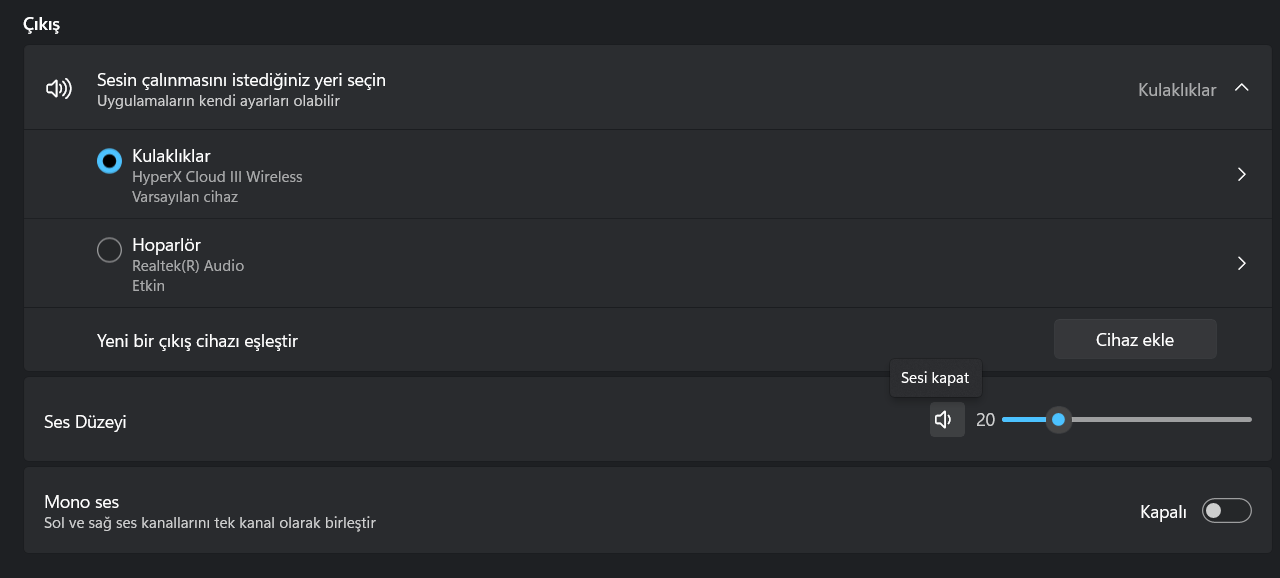This screenshot has height=578, width=1280.
Task: Click the "Sesin çalınmasını istediğiniz yeri seçin" heading
Action: [241, 80]
